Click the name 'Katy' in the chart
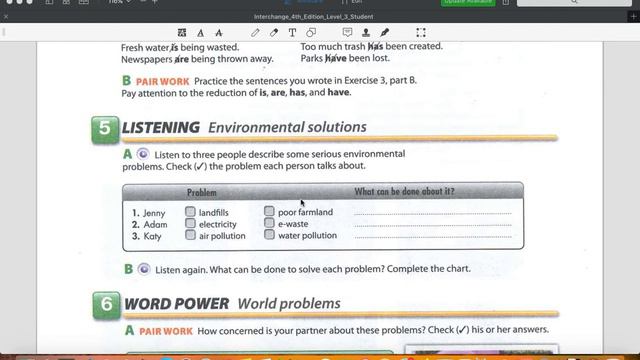Screen dimensions: 640x360 coord(152,236)
